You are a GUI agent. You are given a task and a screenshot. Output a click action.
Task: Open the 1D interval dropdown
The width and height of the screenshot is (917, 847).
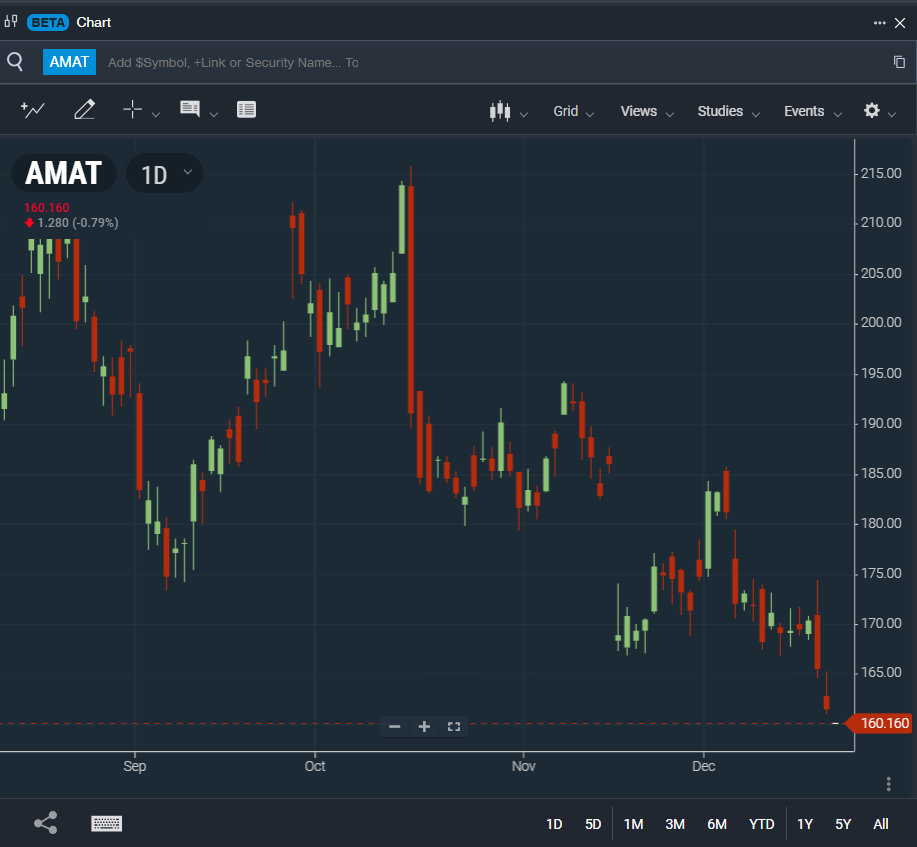click(165, 174)
